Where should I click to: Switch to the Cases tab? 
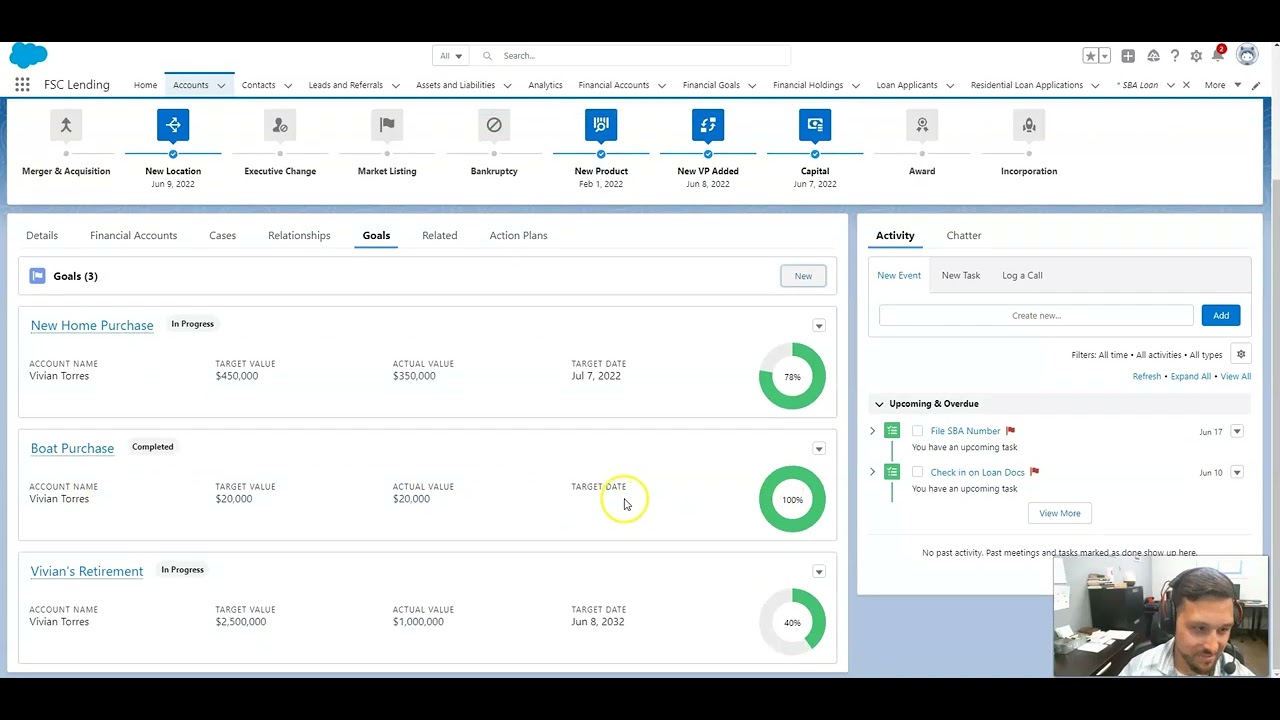pyautogui.click(x=222, y=235)
